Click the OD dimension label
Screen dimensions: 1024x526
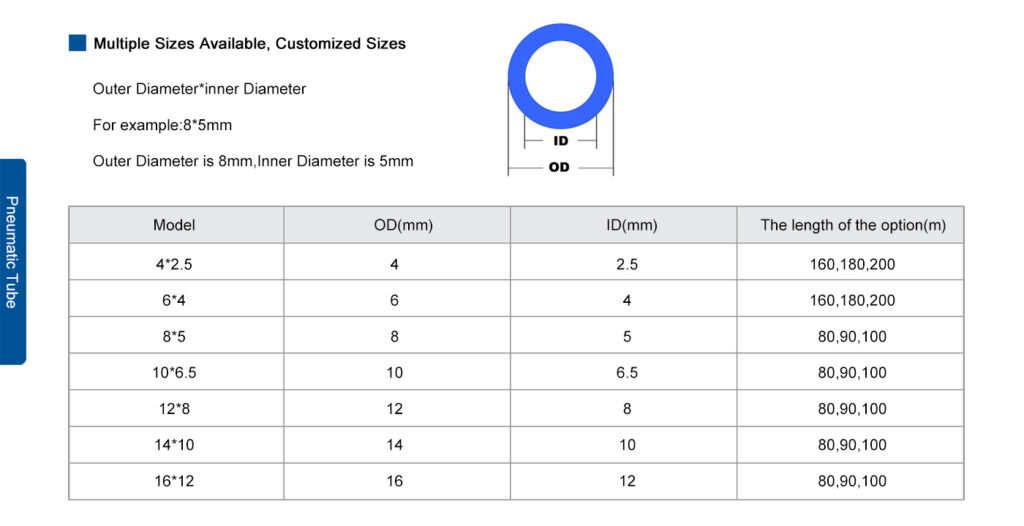(559, 167)
